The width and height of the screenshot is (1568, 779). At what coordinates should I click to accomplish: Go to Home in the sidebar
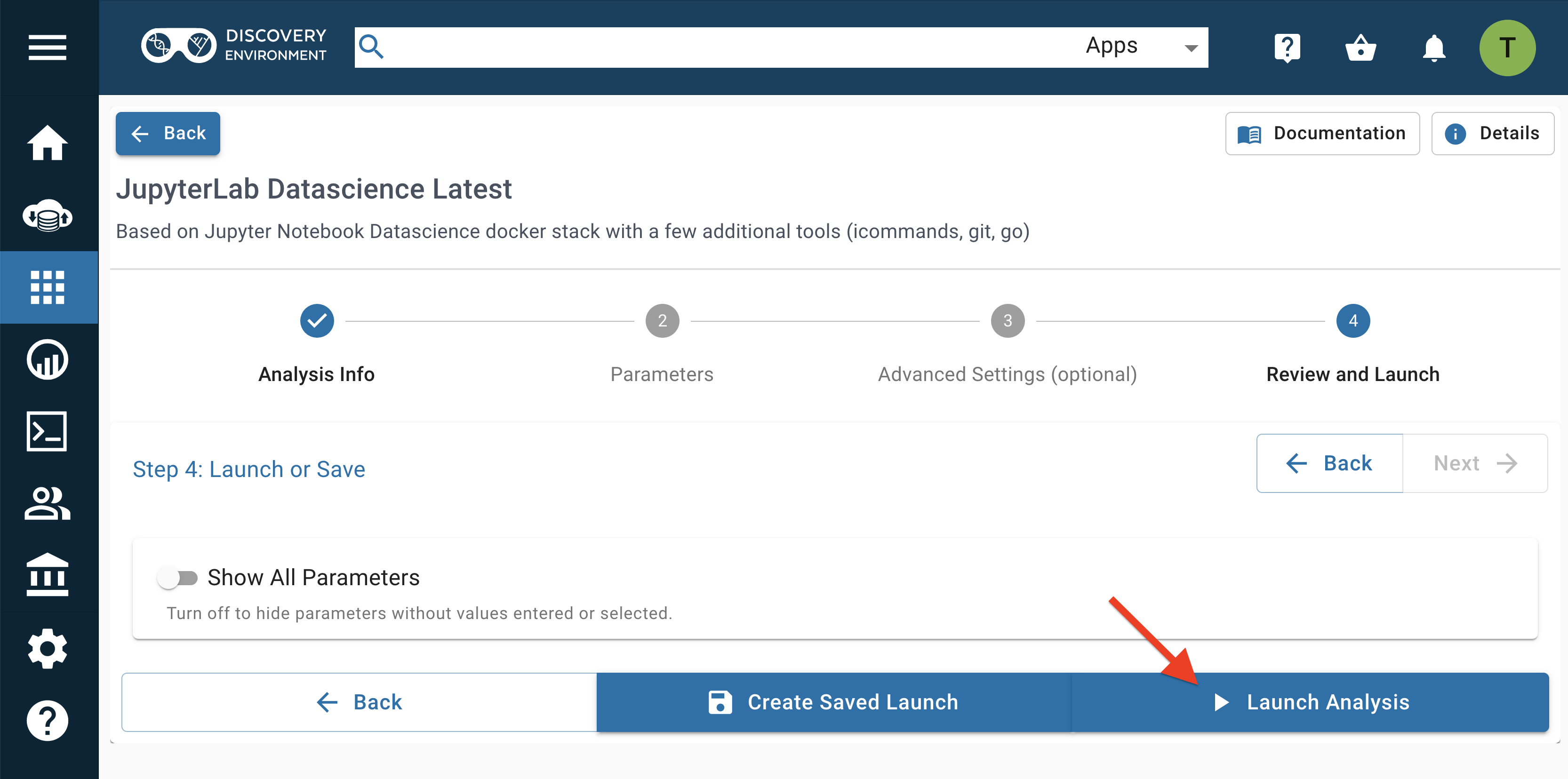(x=47, y=143)
